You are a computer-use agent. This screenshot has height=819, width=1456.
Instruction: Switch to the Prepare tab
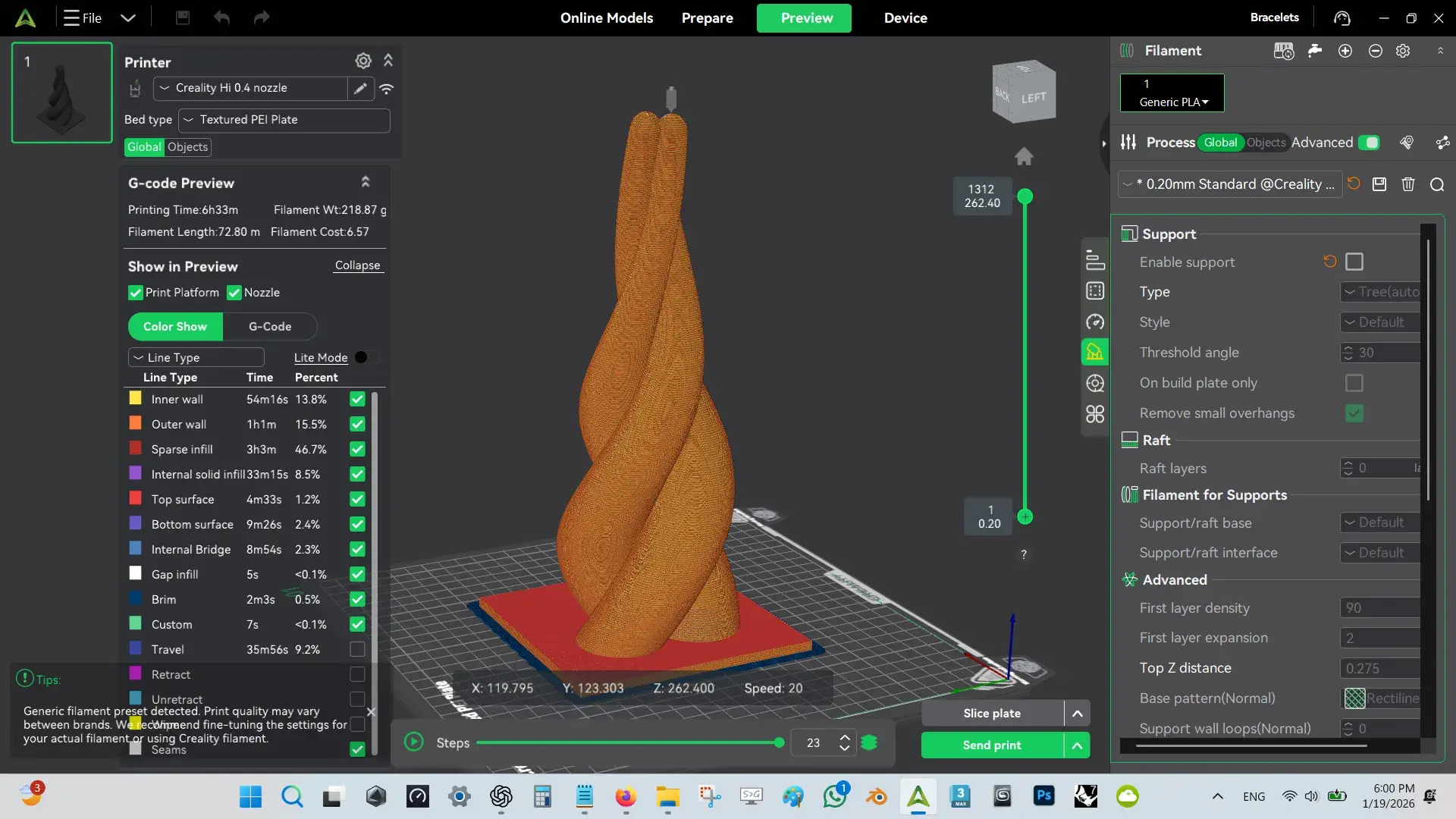click(707, 17)
